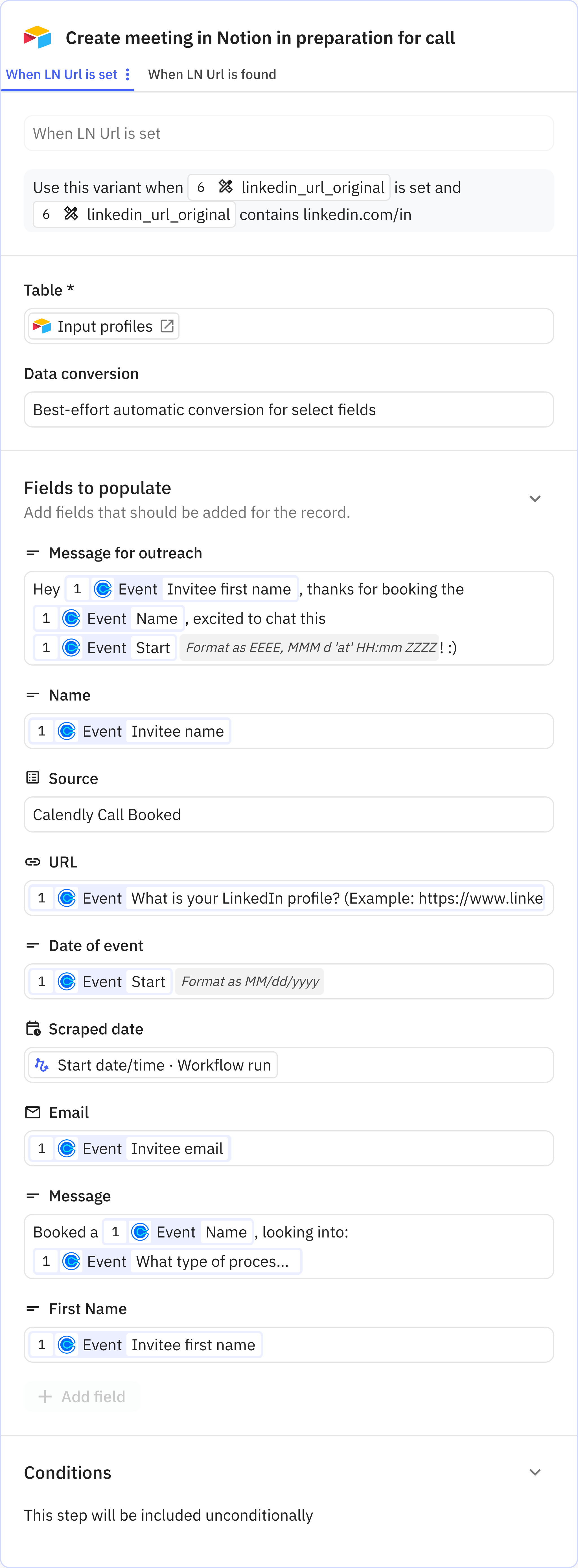
Task: Click Calendly icon in First Name field token
Action: click(67, 1345)
